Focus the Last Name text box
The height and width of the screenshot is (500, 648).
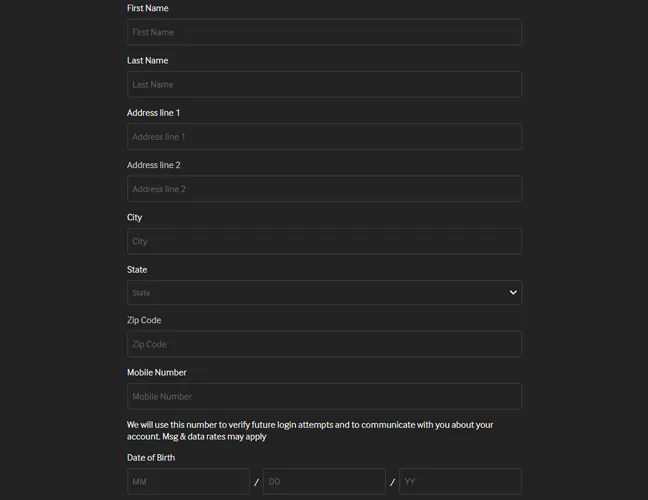pyautogui.click(x=324, y=84)
